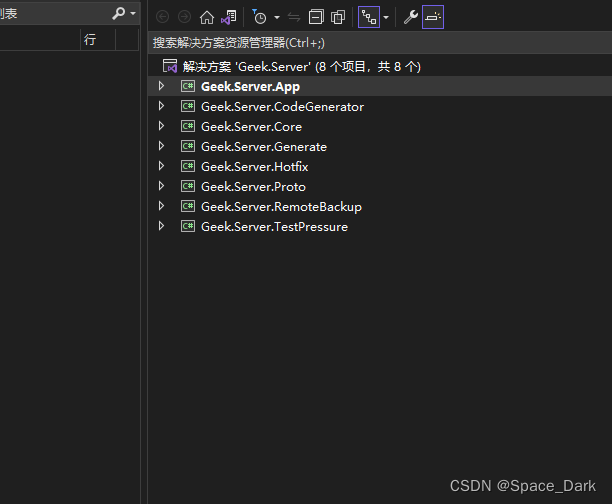
Task: Open pending changes filter dropdown arrow
Action: click(x=277, y=18)
